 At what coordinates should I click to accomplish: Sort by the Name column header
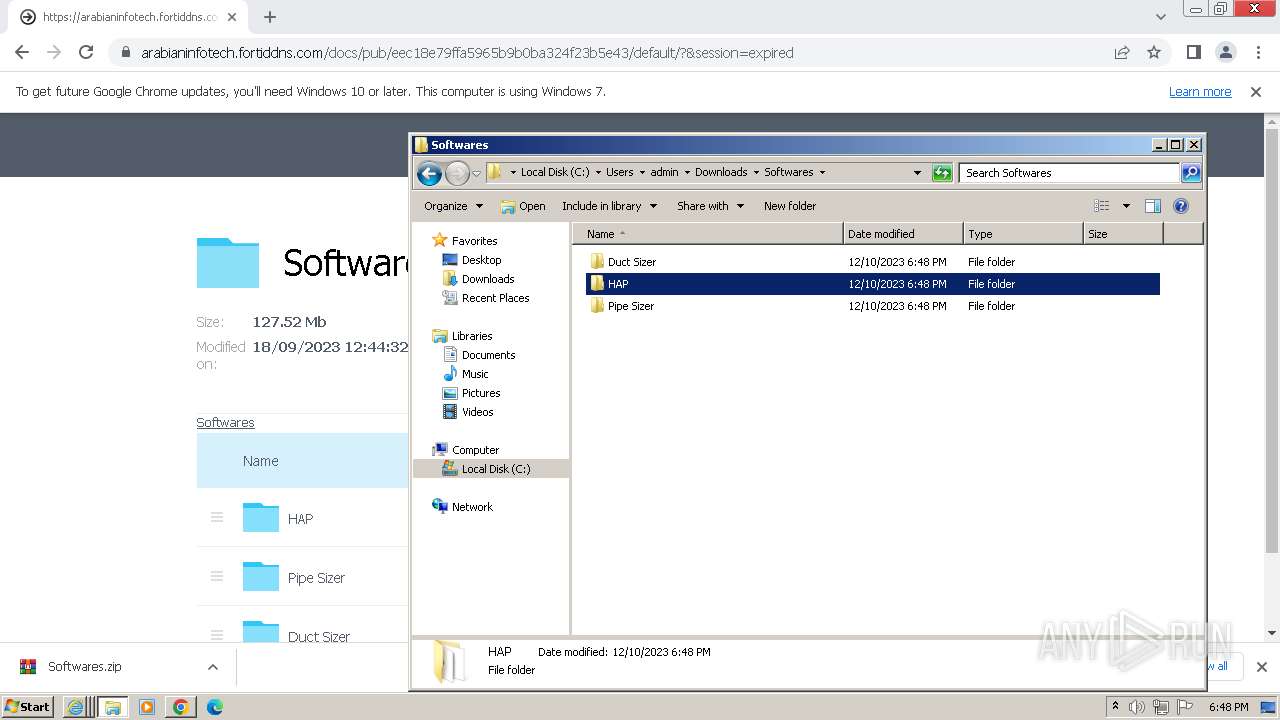point(708,234)
